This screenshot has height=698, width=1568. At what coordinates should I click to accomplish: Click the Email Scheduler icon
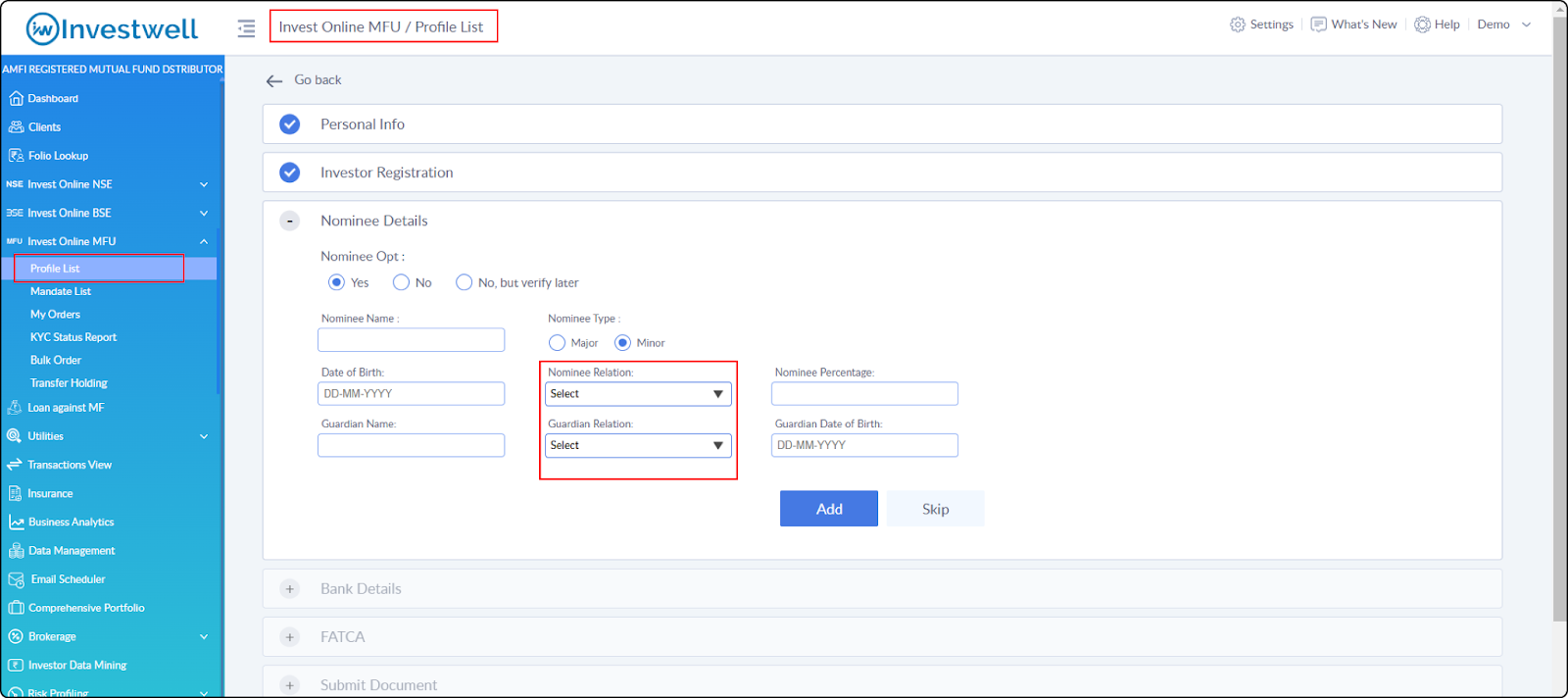(x=16, y=579)
